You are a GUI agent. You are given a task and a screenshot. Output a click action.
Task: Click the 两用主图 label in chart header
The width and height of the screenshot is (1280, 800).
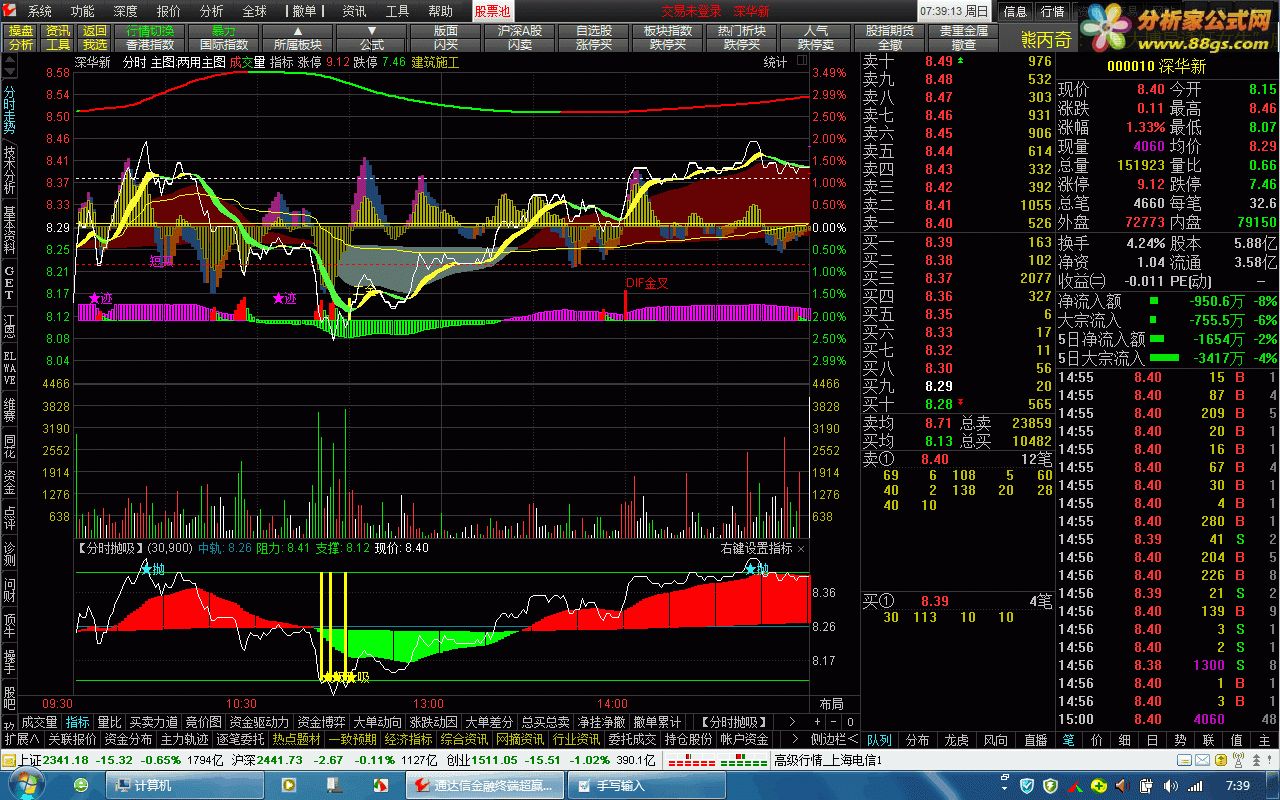(x=202, y=62)
